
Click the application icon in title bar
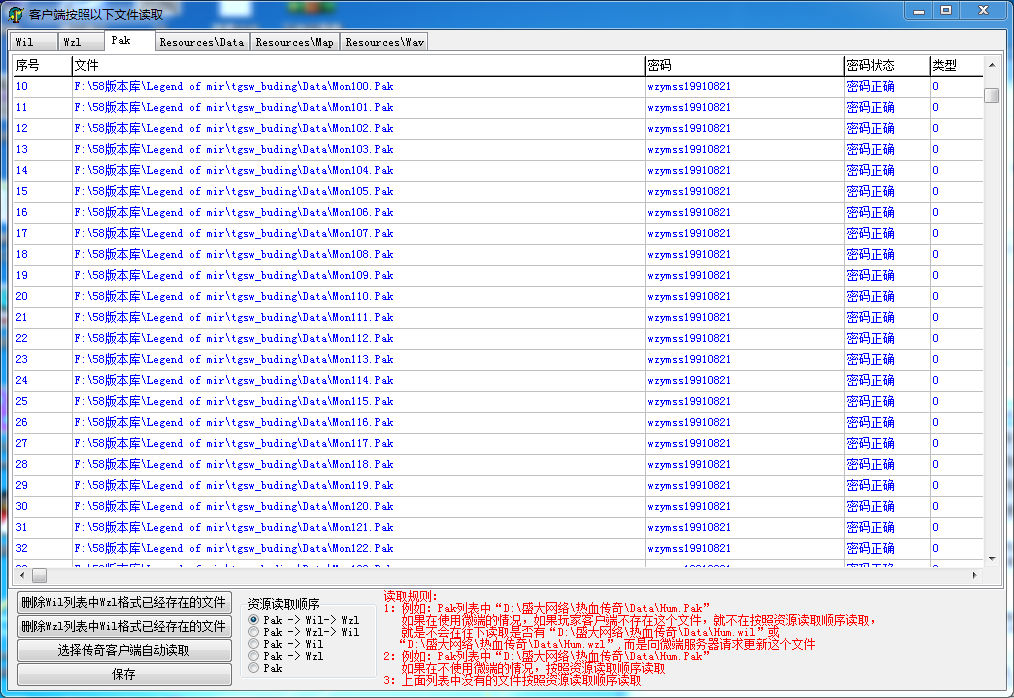16,14
